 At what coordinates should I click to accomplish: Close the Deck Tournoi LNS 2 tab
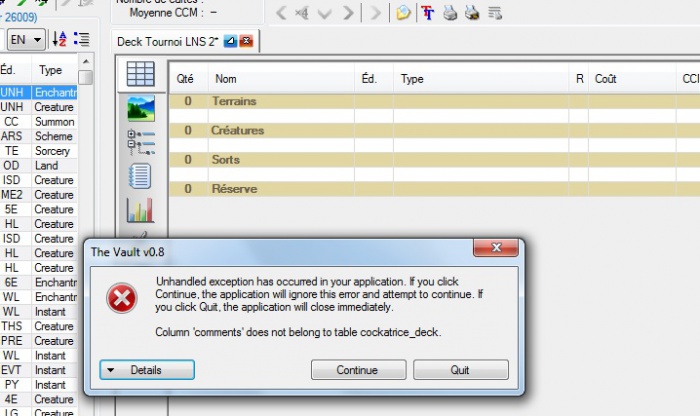coord(246,41)
